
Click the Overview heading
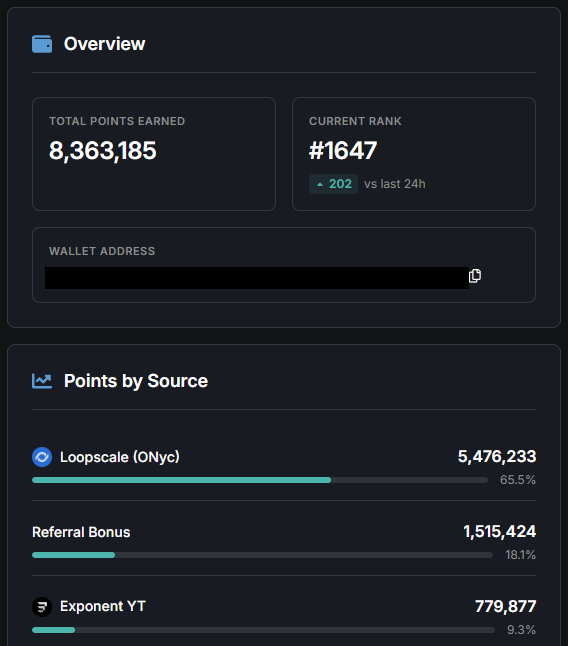point(104,44)
